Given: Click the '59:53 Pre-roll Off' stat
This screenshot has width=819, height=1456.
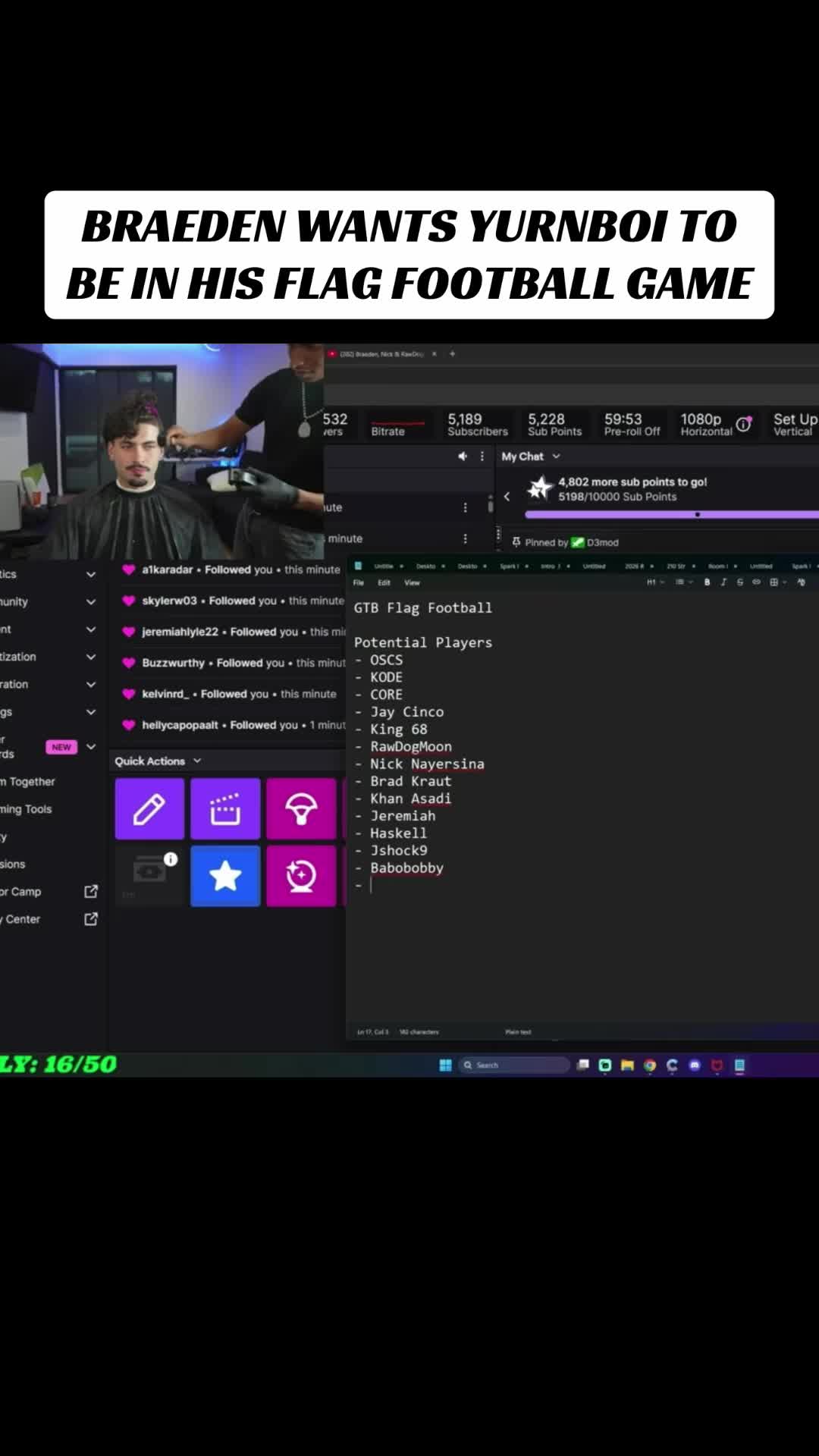Looking at the screenshot, I should 632,425.
